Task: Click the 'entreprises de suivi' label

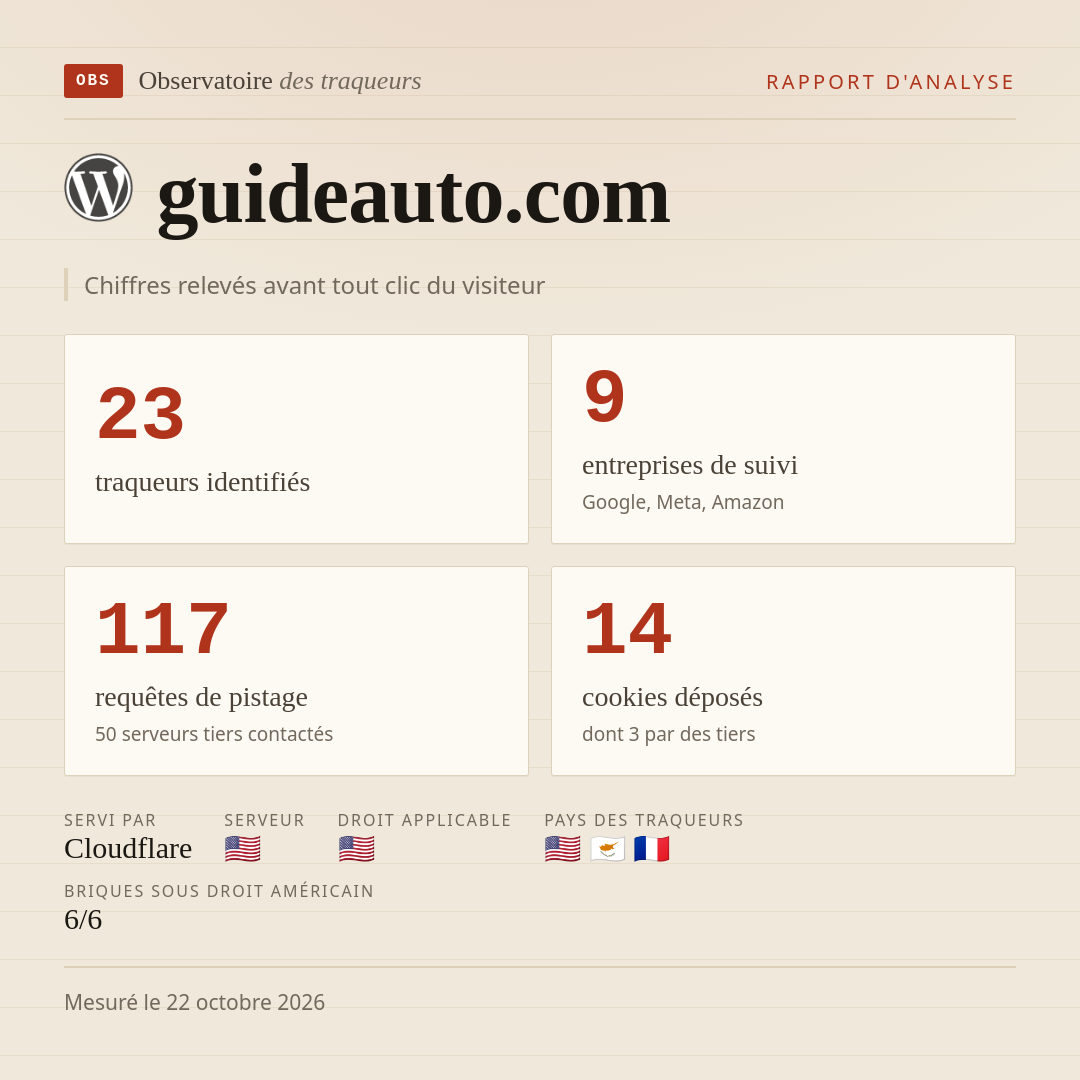Action: (689, 465)
